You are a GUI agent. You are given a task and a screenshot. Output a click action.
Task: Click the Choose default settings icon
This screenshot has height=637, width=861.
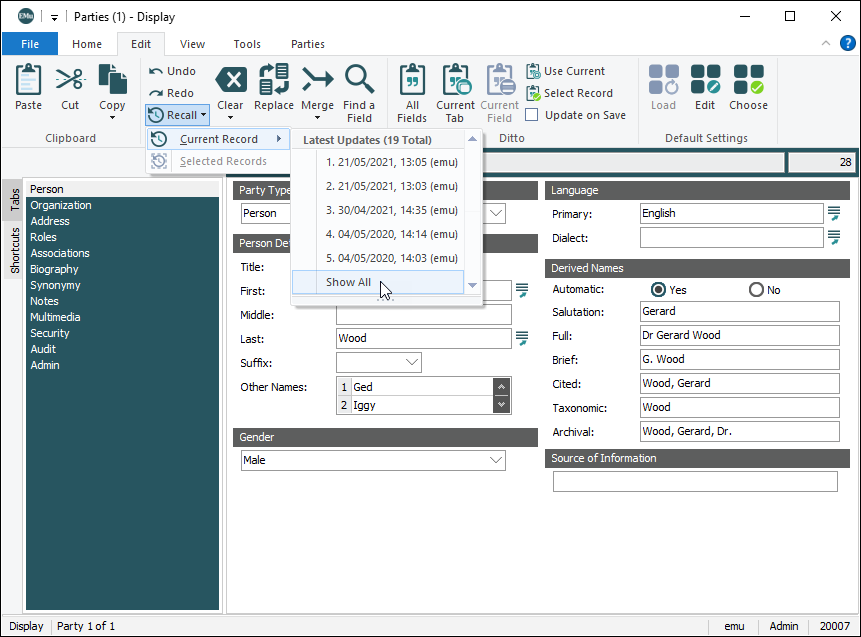[x=748, y=80]
